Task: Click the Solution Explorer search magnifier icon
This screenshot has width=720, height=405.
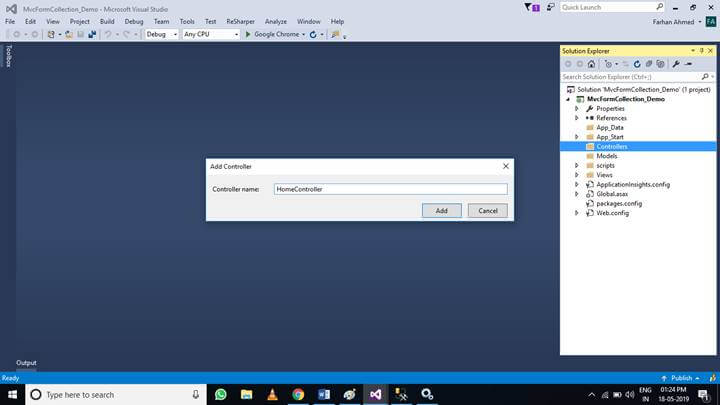Action: (x=705, y=77)
